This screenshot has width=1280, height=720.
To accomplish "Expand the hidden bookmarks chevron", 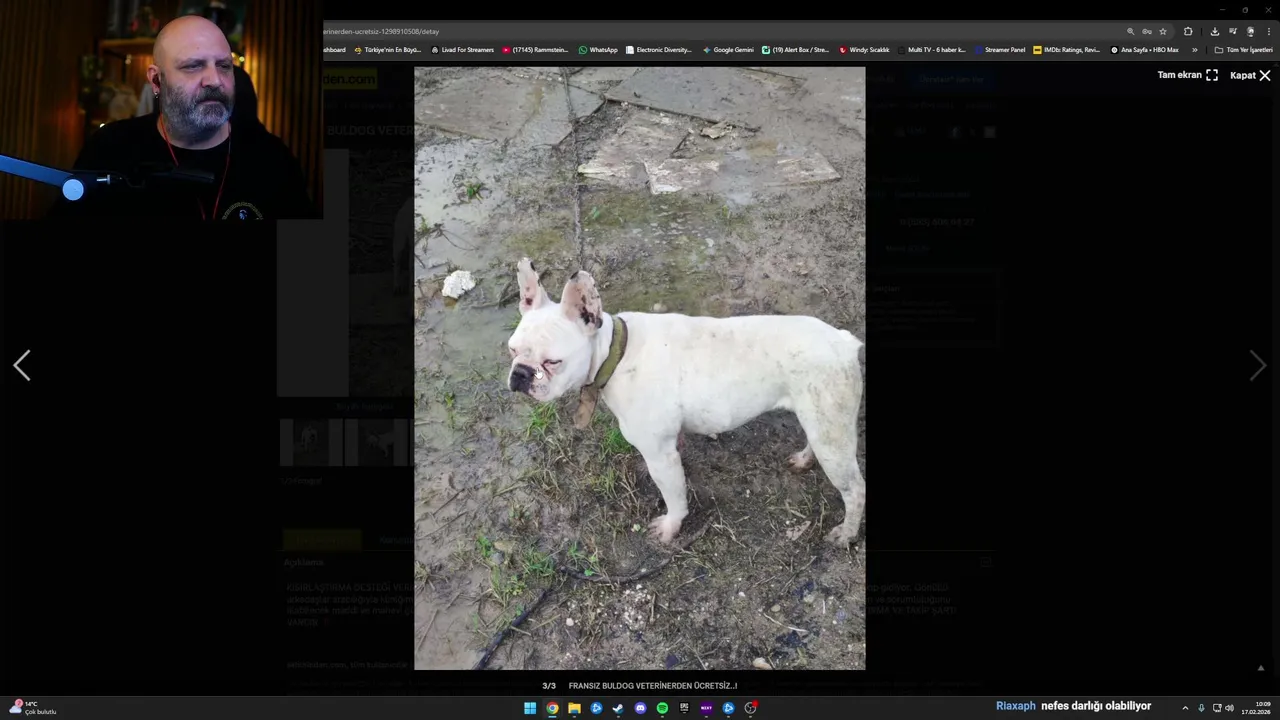I will pyautogui.click(x=1194, y=50).
